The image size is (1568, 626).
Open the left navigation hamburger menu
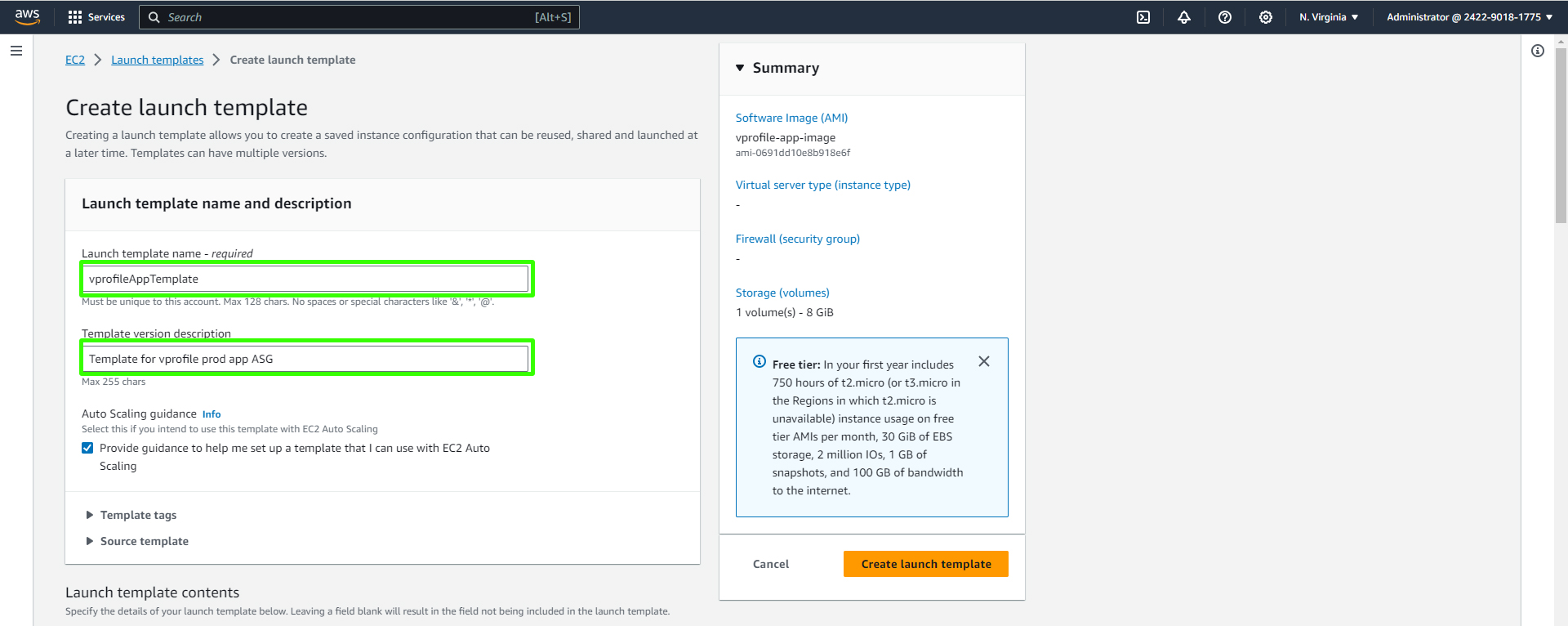[16, 51]
